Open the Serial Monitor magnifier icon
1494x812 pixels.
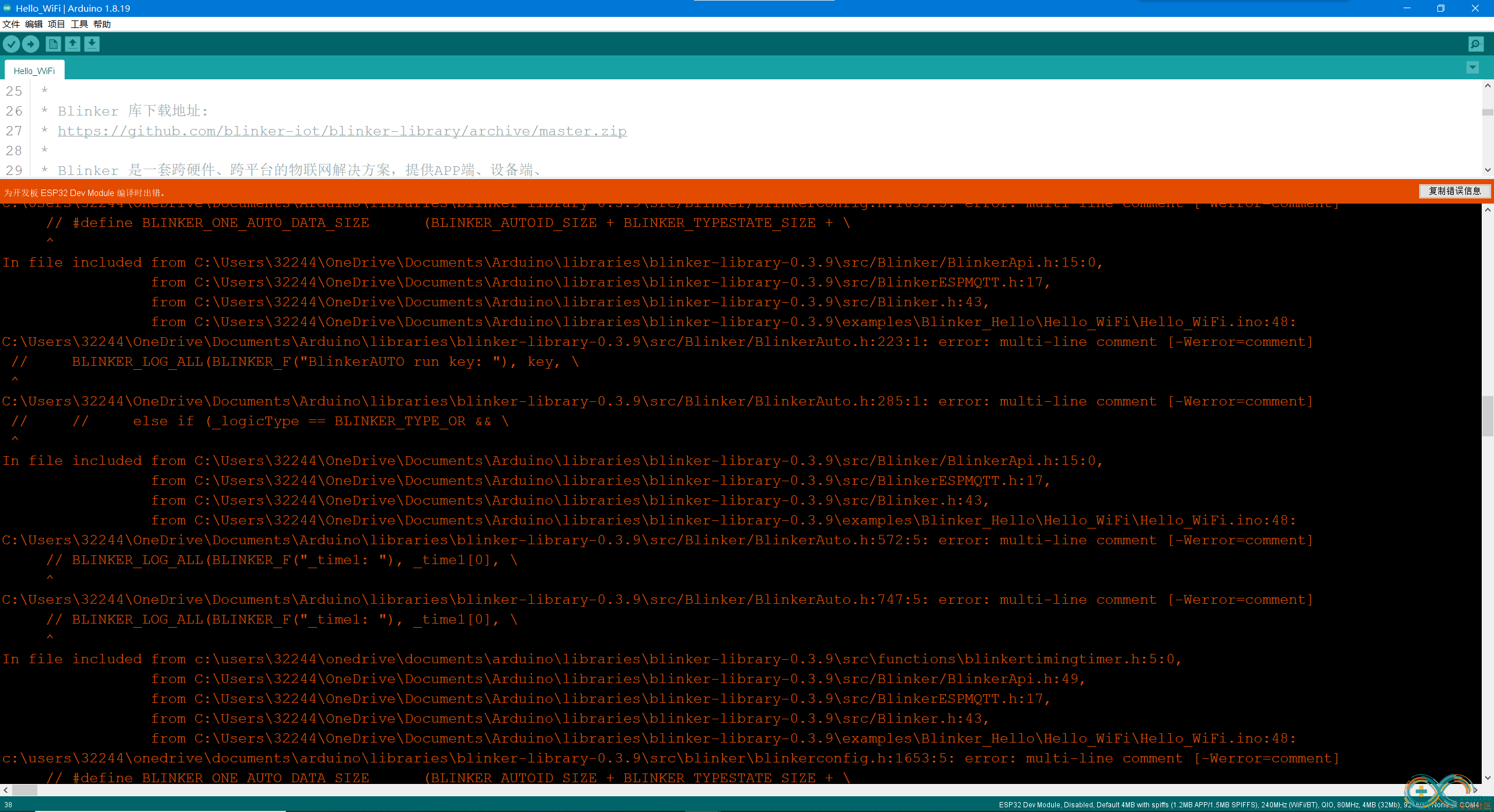(1475, 44)
